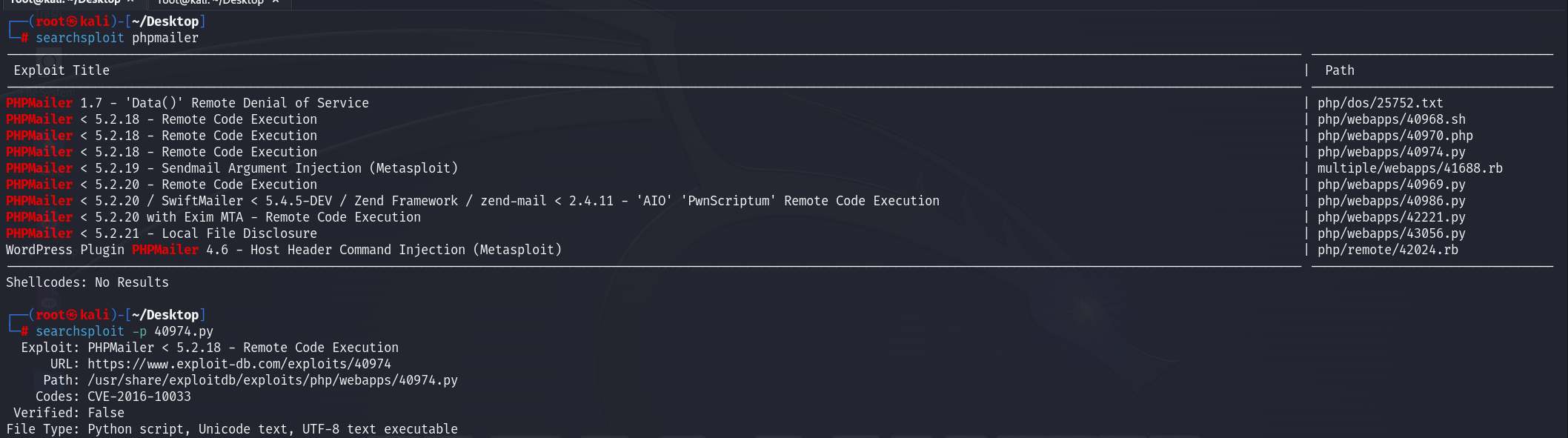Screen dimensions: 1568x438
Task: Open the exploit-db.com/exploits/40974 URL
Action: pyautogui.click(x=239, y=364)
